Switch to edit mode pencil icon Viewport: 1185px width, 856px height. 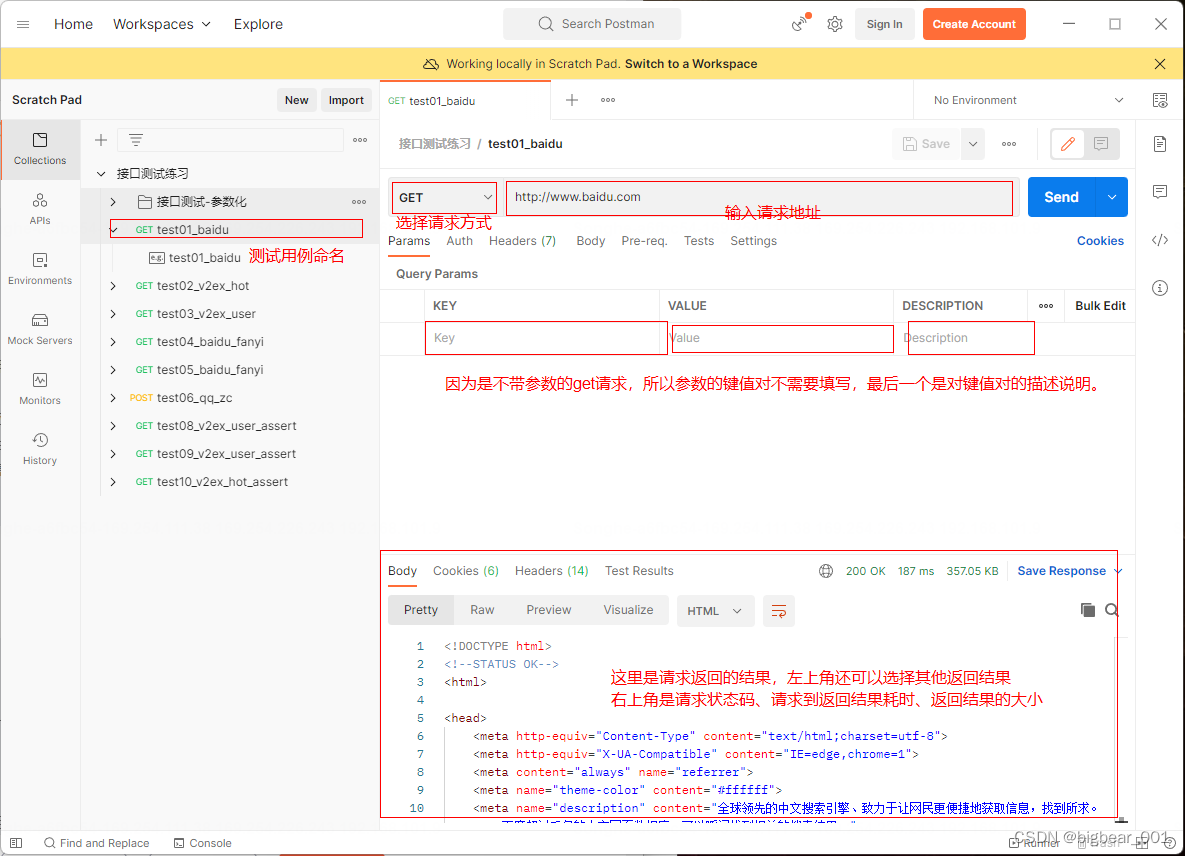(x=1068, y=144)
